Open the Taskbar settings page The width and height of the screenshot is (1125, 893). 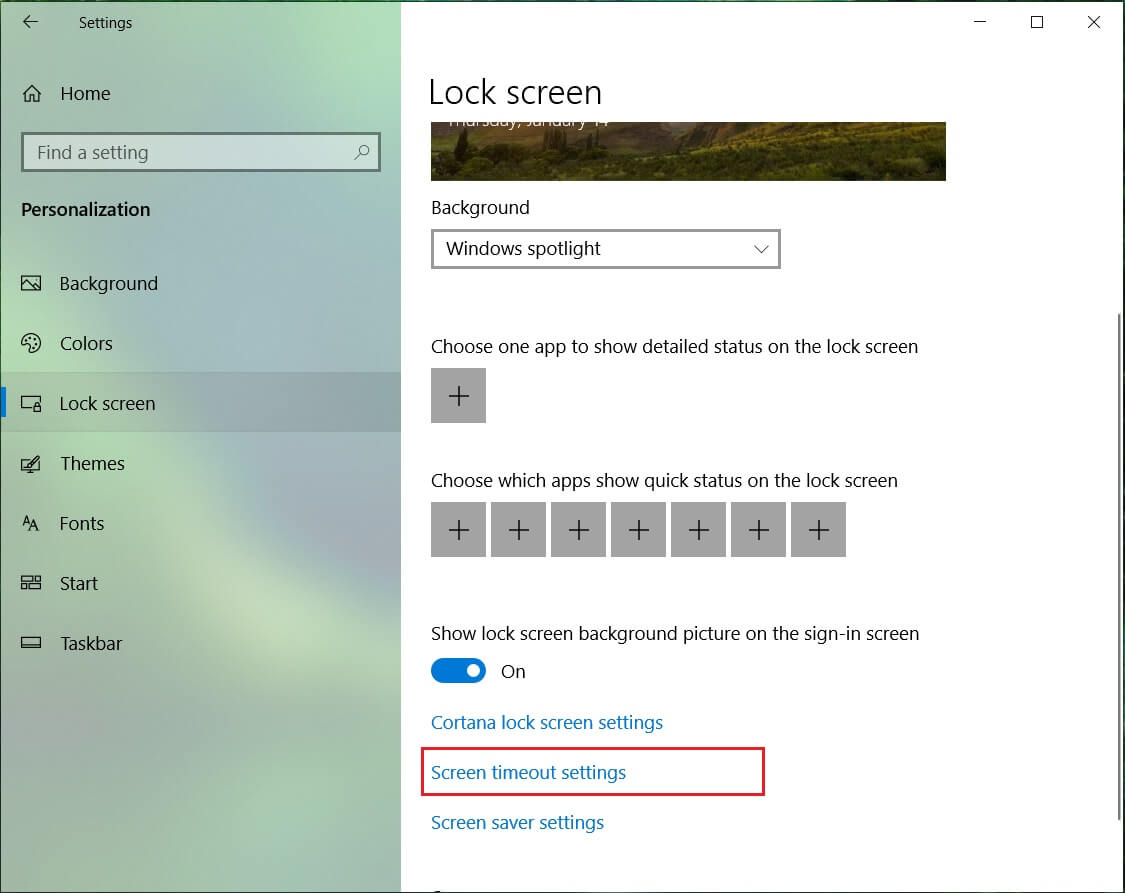(200, 643)
